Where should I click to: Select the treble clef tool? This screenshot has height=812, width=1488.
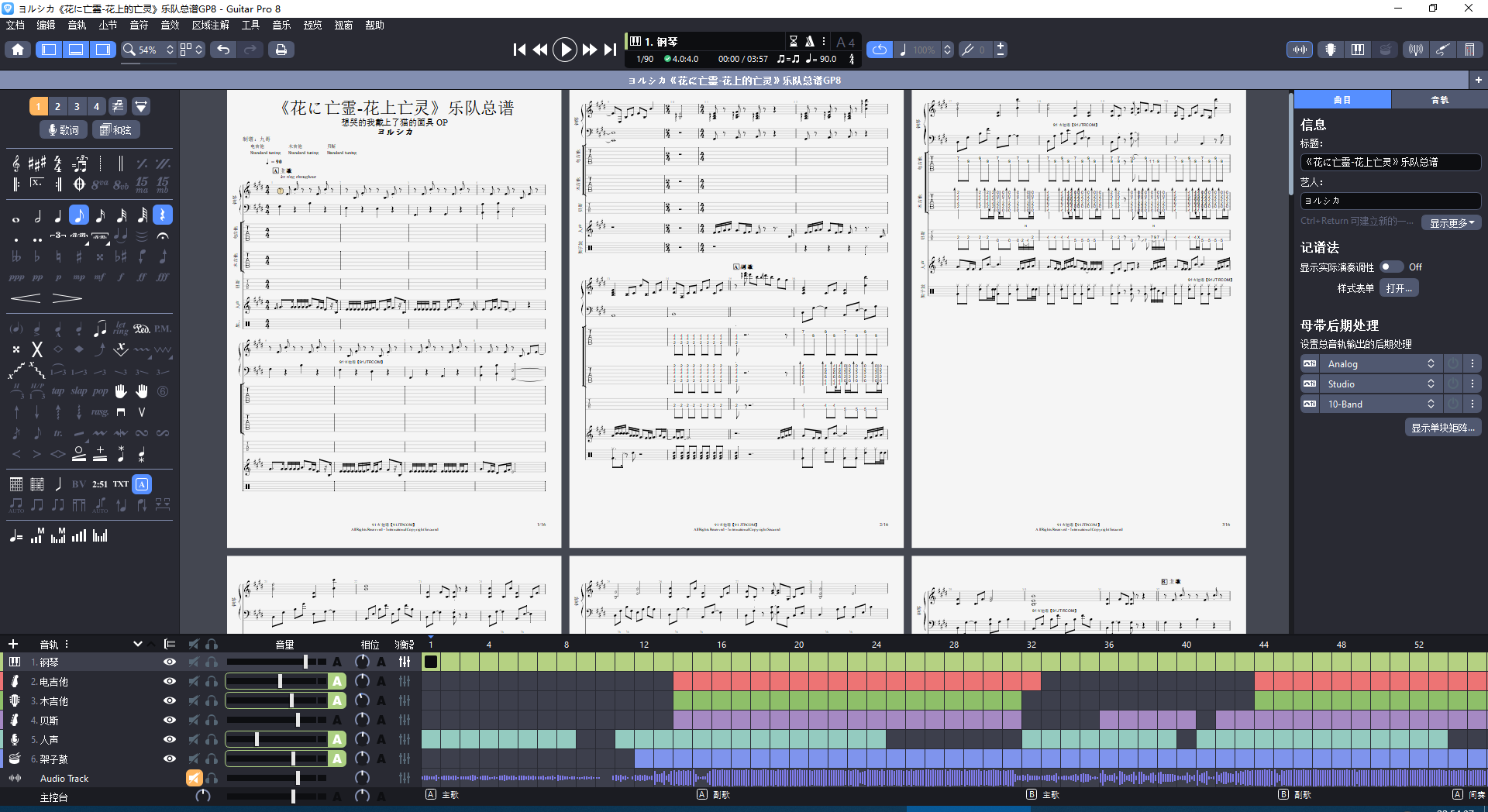tap(16, 163)
